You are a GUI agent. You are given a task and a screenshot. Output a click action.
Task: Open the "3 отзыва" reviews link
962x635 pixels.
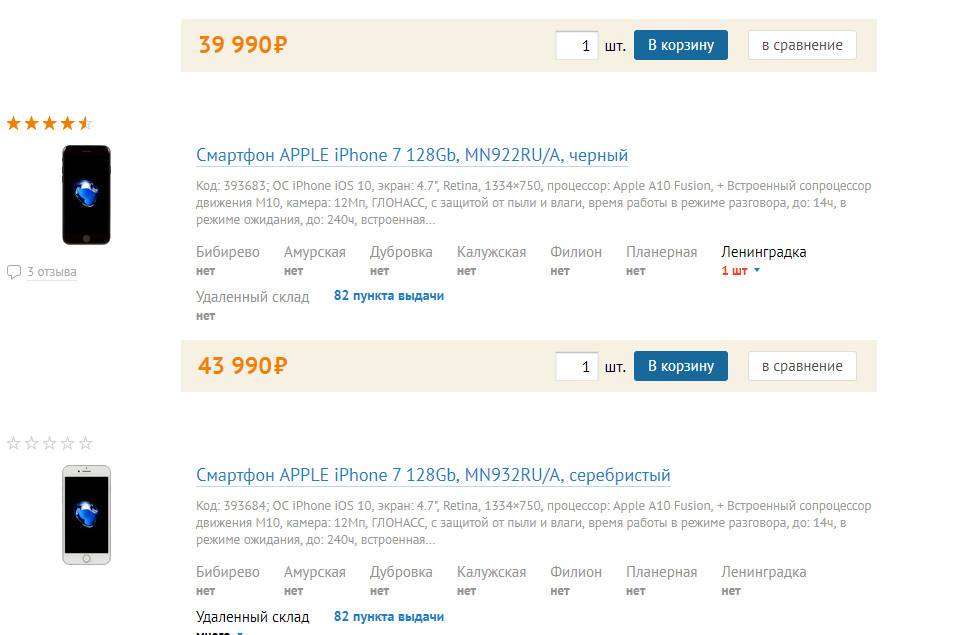click(x=52, y=272)
